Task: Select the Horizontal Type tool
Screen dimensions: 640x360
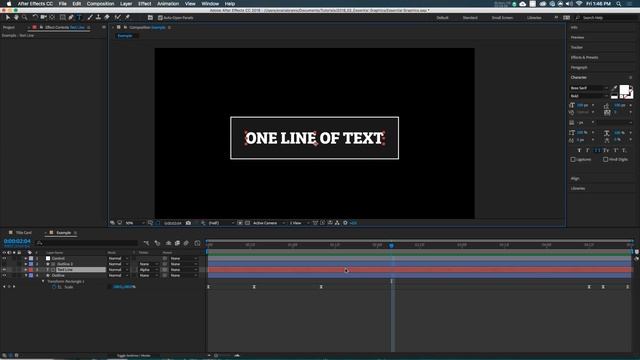Action: [79, 18]
